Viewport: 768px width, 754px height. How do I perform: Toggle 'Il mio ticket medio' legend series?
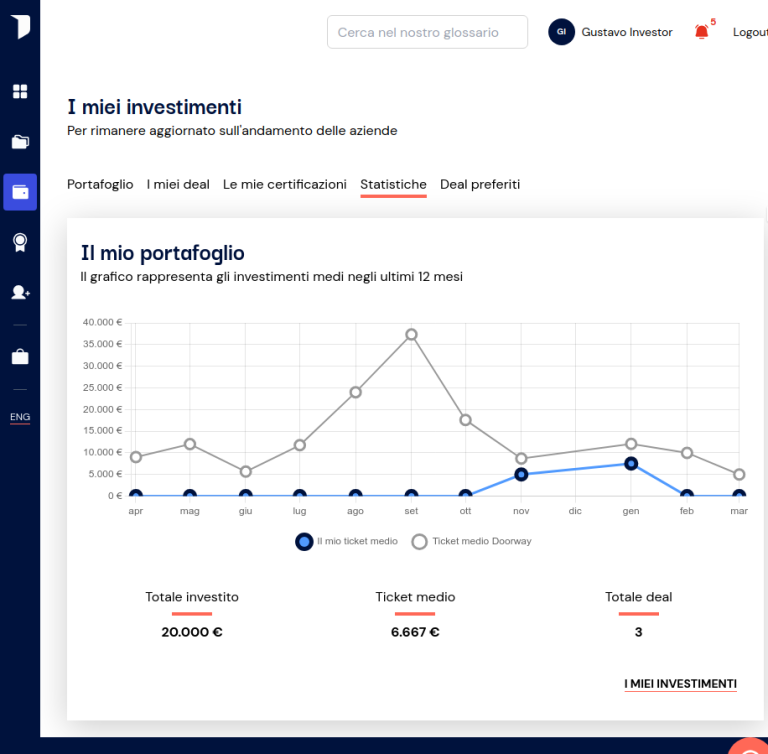pyautogui.click(x=346, y=541)
